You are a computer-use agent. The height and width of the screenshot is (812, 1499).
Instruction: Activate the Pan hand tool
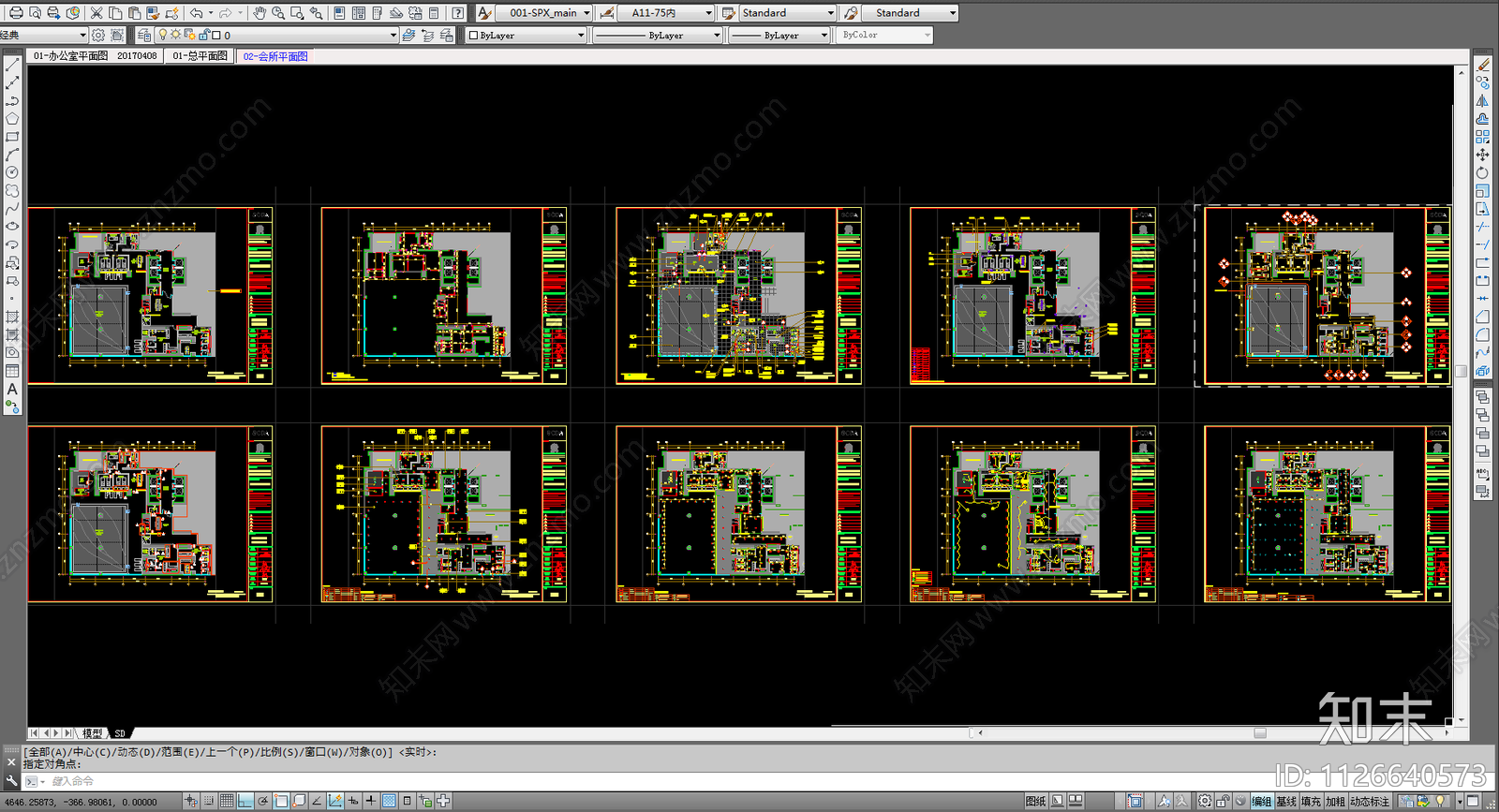pyautogui.click(x=260, y=13)
